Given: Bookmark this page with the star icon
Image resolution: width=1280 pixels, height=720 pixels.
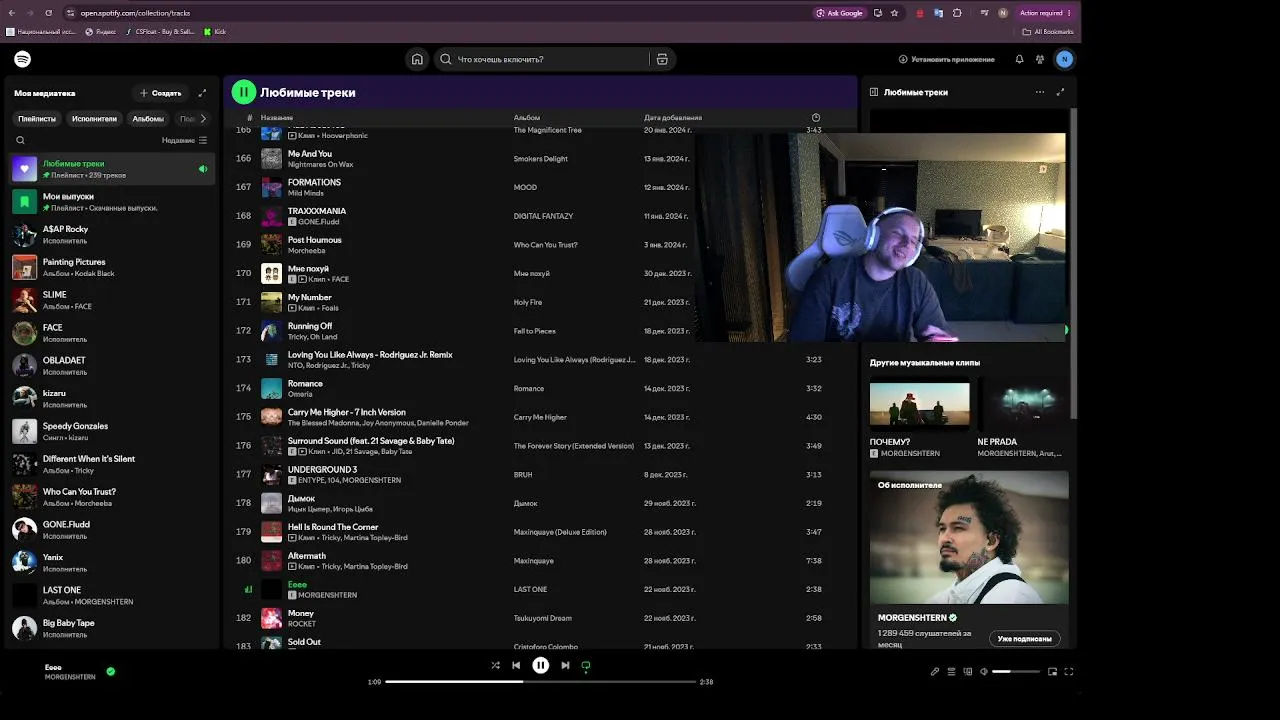Looking at the screenshot, I should click(x=894, y=13).
